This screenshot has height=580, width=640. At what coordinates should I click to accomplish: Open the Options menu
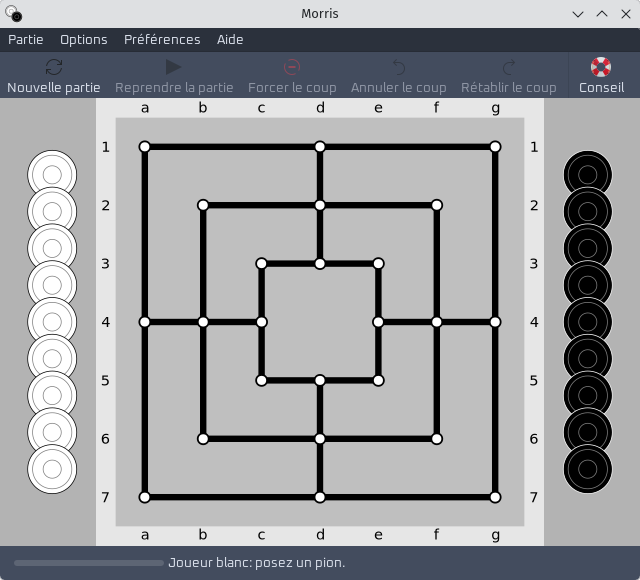(84, 40)
